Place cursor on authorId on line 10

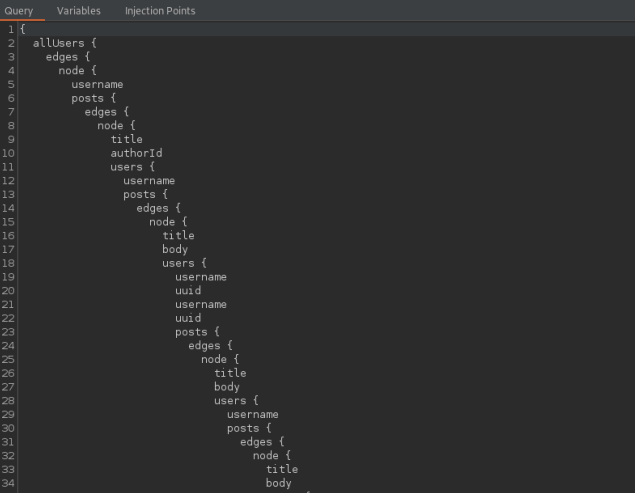click(x=136, y=153)
